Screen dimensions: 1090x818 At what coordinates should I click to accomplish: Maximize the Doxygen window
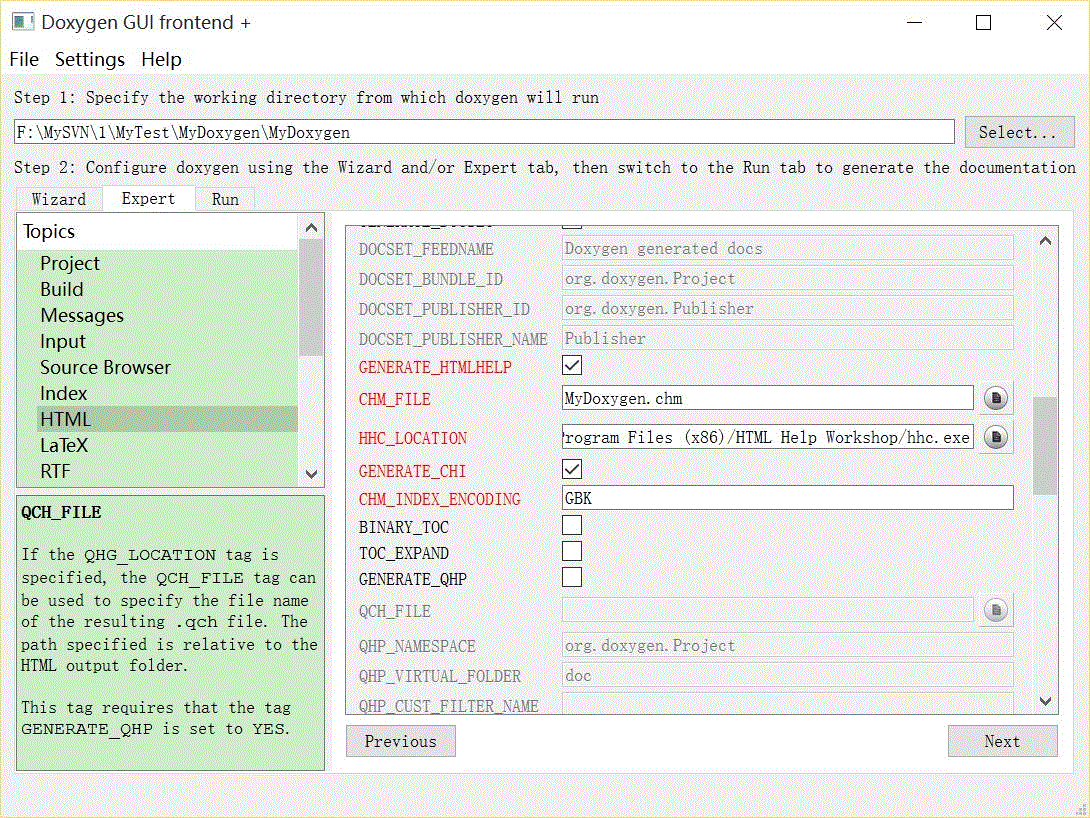(984, 22)
